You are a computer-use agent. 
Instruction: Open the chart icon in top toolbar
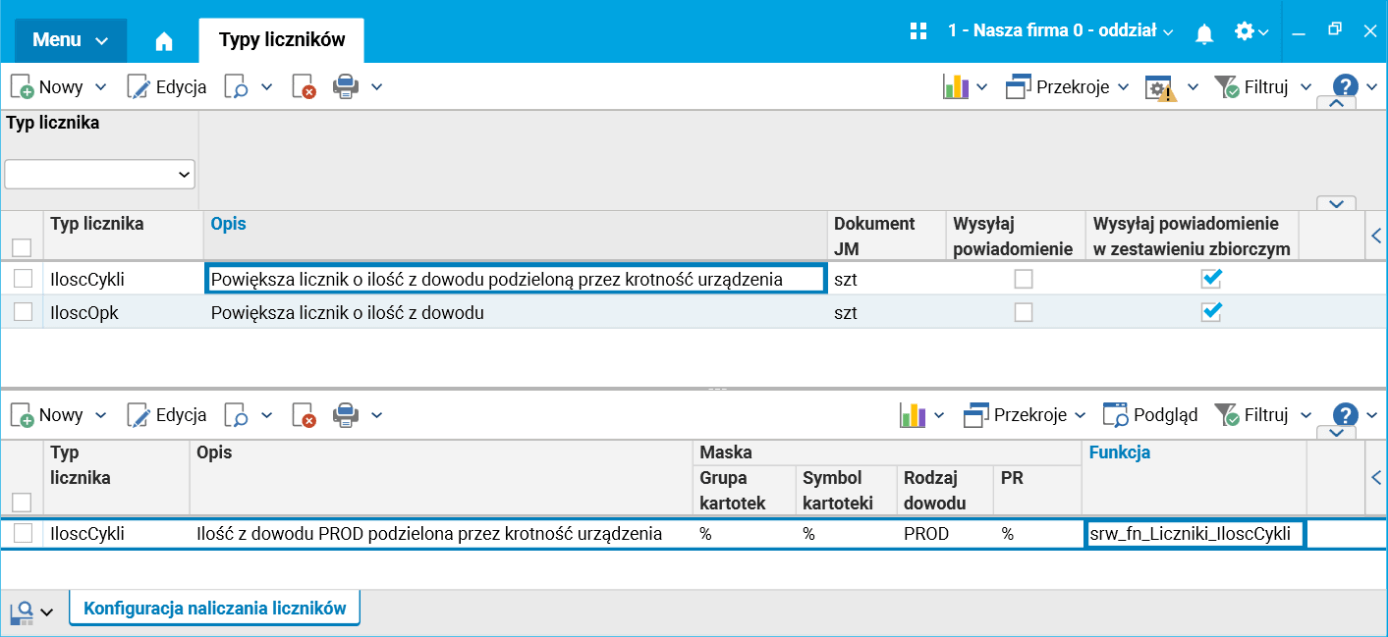point(956,87)
